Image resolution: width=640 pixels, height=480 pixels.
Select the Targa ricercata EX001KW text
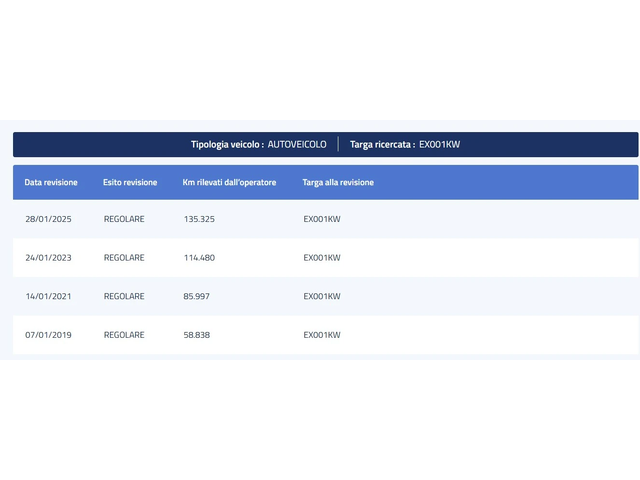pyautogui.click(x=405, y=145)
